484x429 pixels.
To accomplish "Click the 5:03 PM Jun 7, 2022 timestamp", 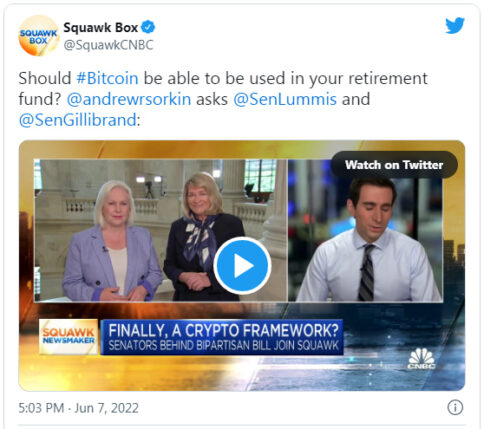I will pos(78,408).
